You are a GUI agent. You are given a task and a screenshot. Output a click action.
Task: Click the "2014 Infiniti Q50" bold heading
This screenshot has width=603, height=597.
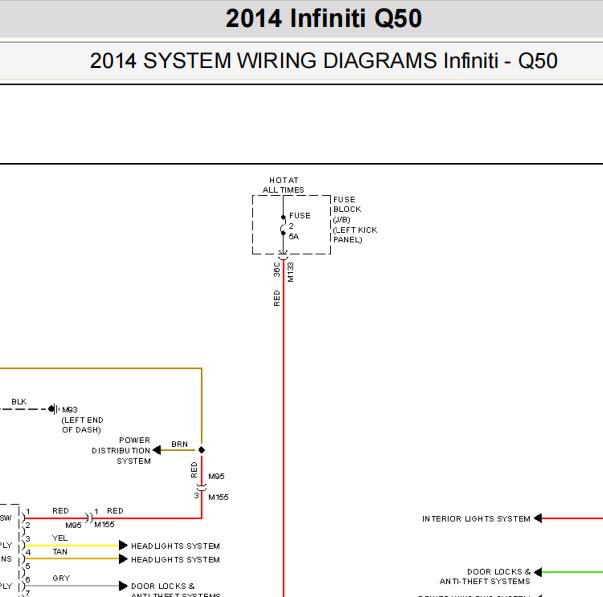(323, 18)
